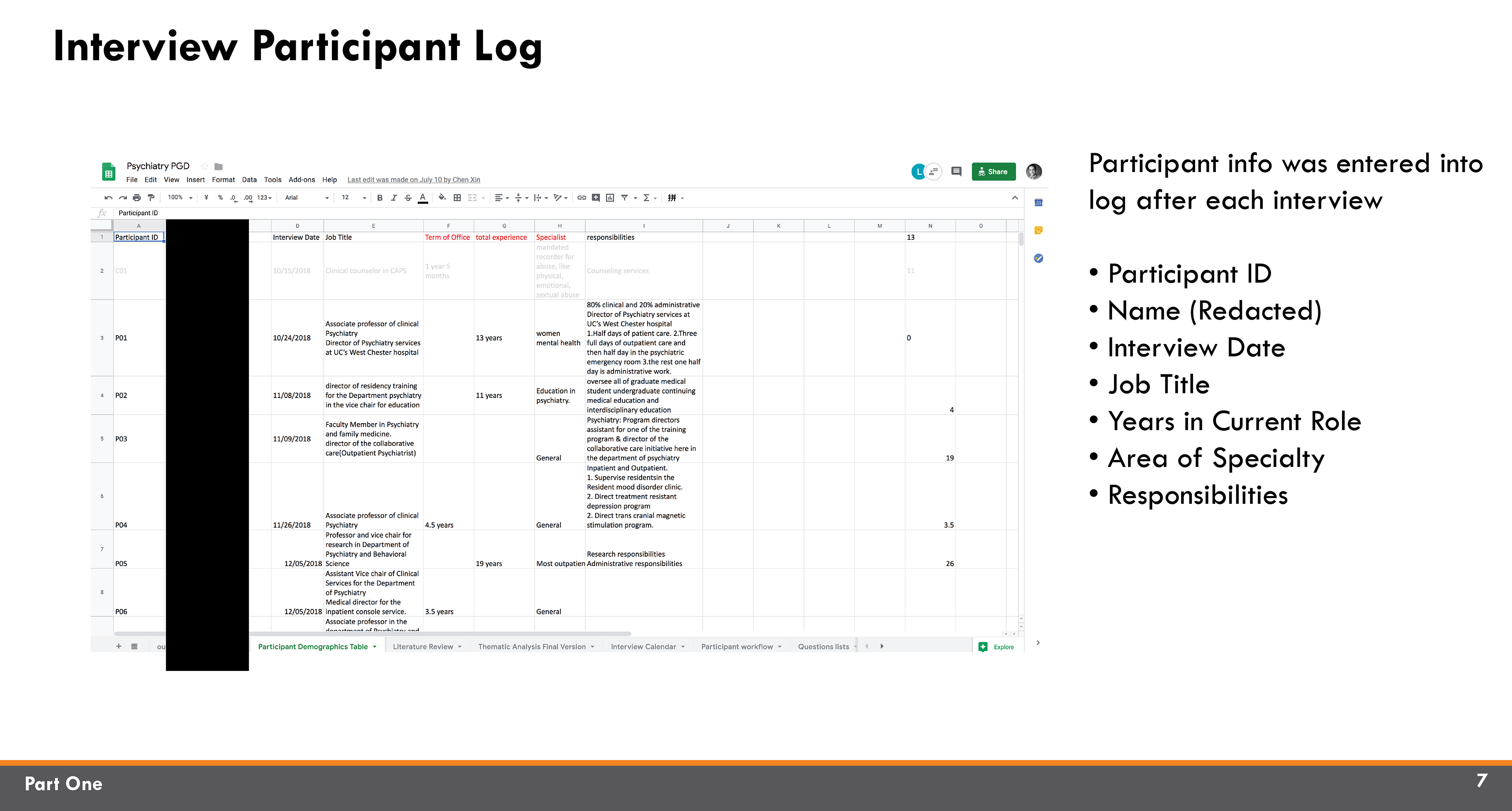Open the File menu
Screen dimensions: 1512x811
(132, 180)
